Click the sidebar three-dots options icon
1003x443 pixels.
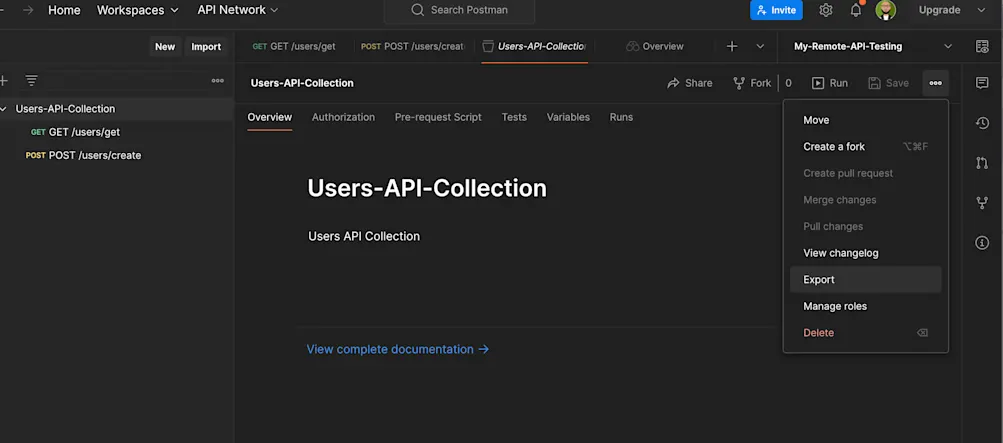[217, 81]
